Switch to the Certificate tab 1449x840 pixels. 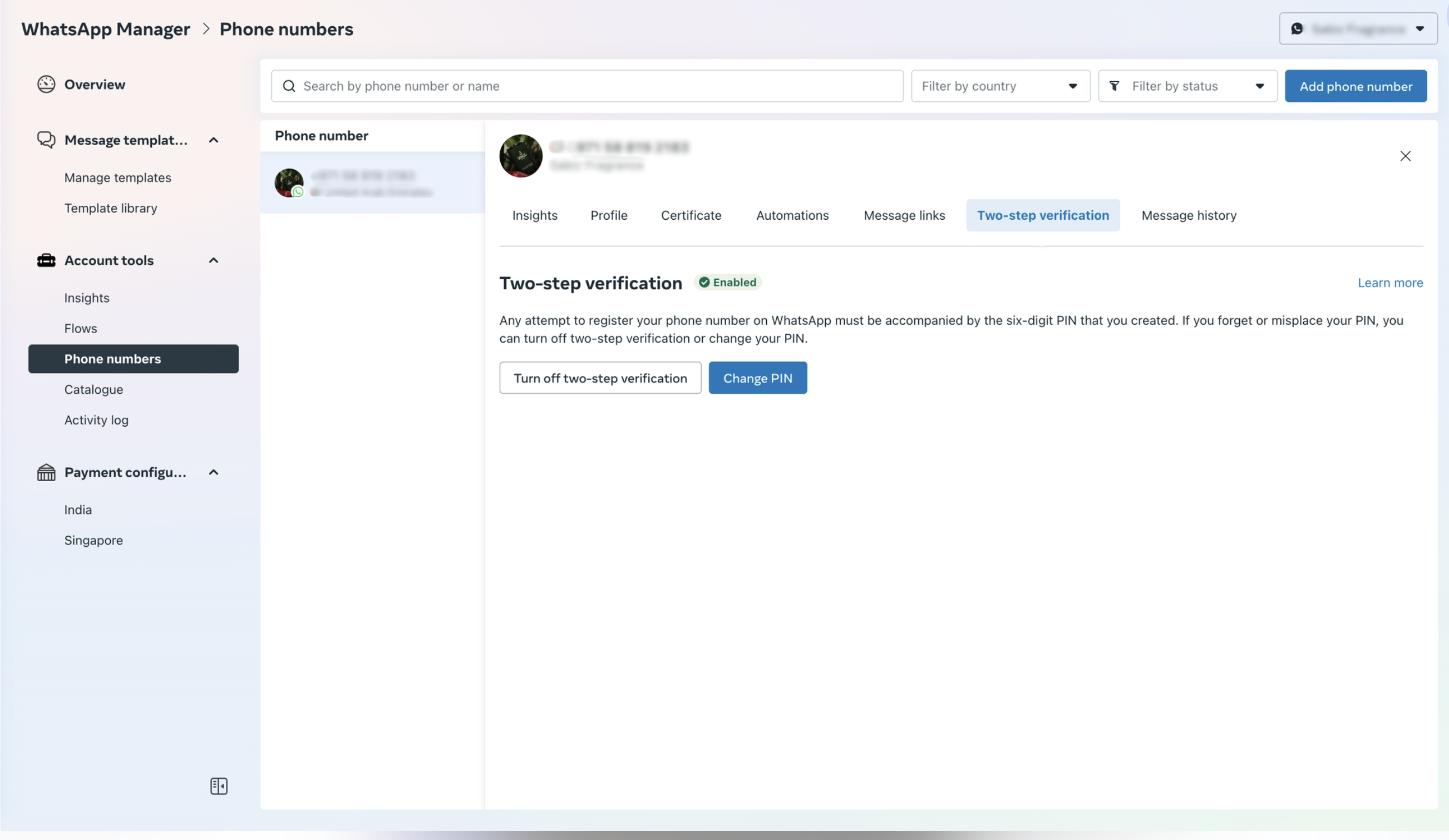(x=691, y=216)
